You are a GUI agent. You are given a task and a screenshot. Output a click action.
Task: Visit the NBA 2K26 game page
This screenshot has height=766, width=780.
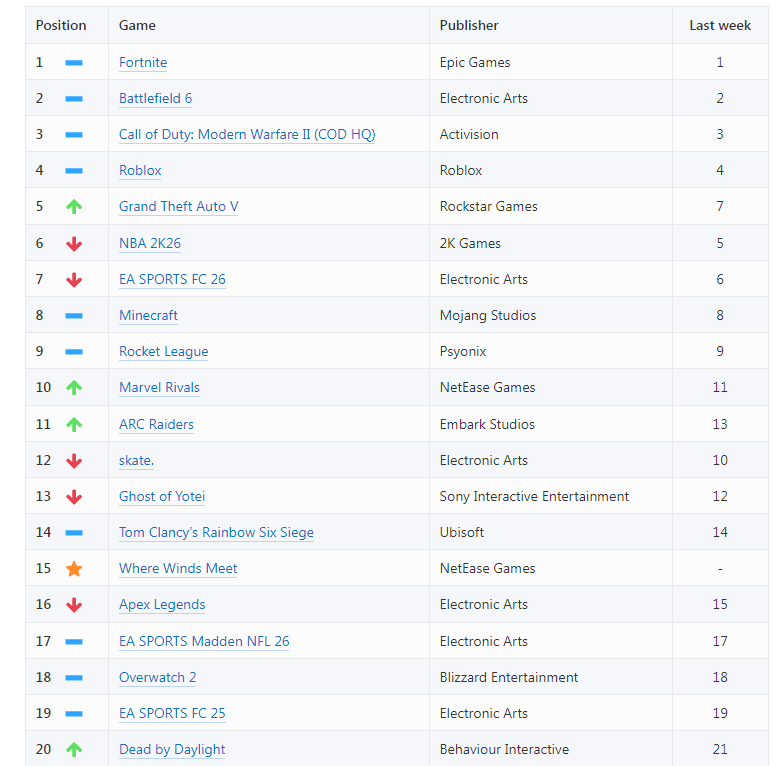point(150,243)
